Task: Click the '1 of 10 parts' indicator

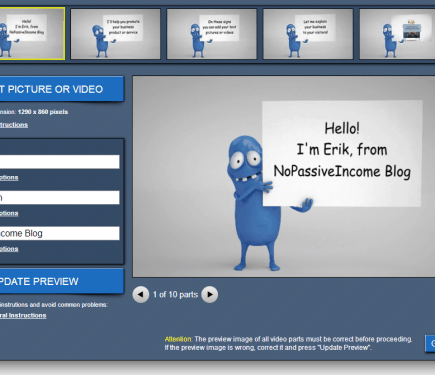Action: pyautogui.click(x=175, y=295)
